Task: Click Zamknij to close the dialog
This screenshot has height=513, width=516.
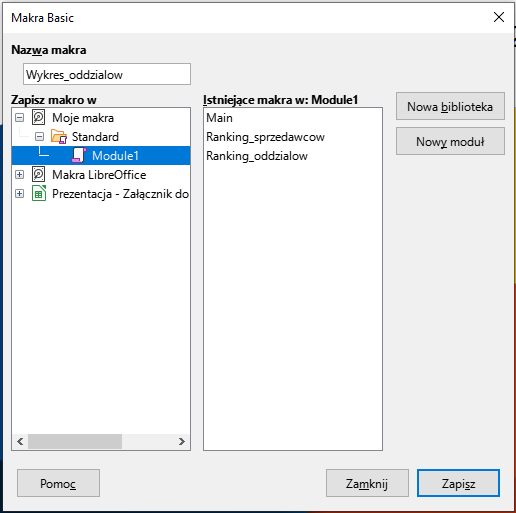Action: tap(367, 483)
